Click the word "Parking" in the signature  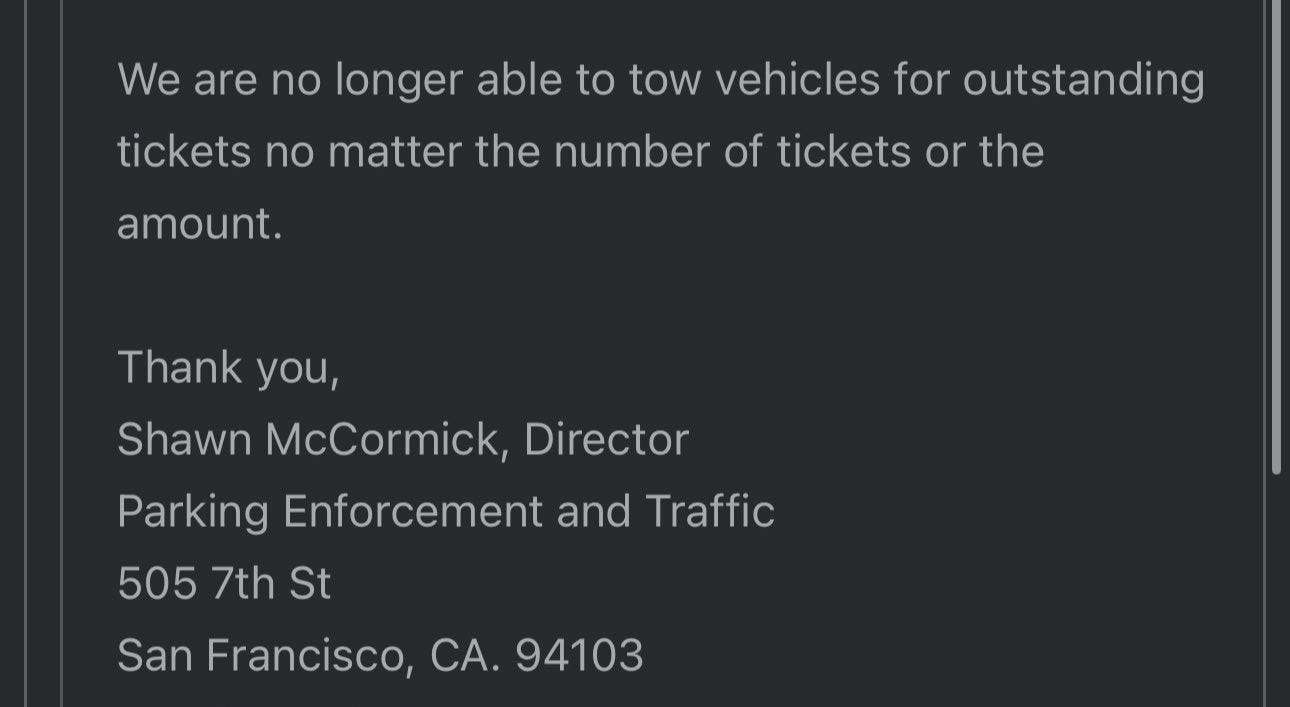(193, 512)
